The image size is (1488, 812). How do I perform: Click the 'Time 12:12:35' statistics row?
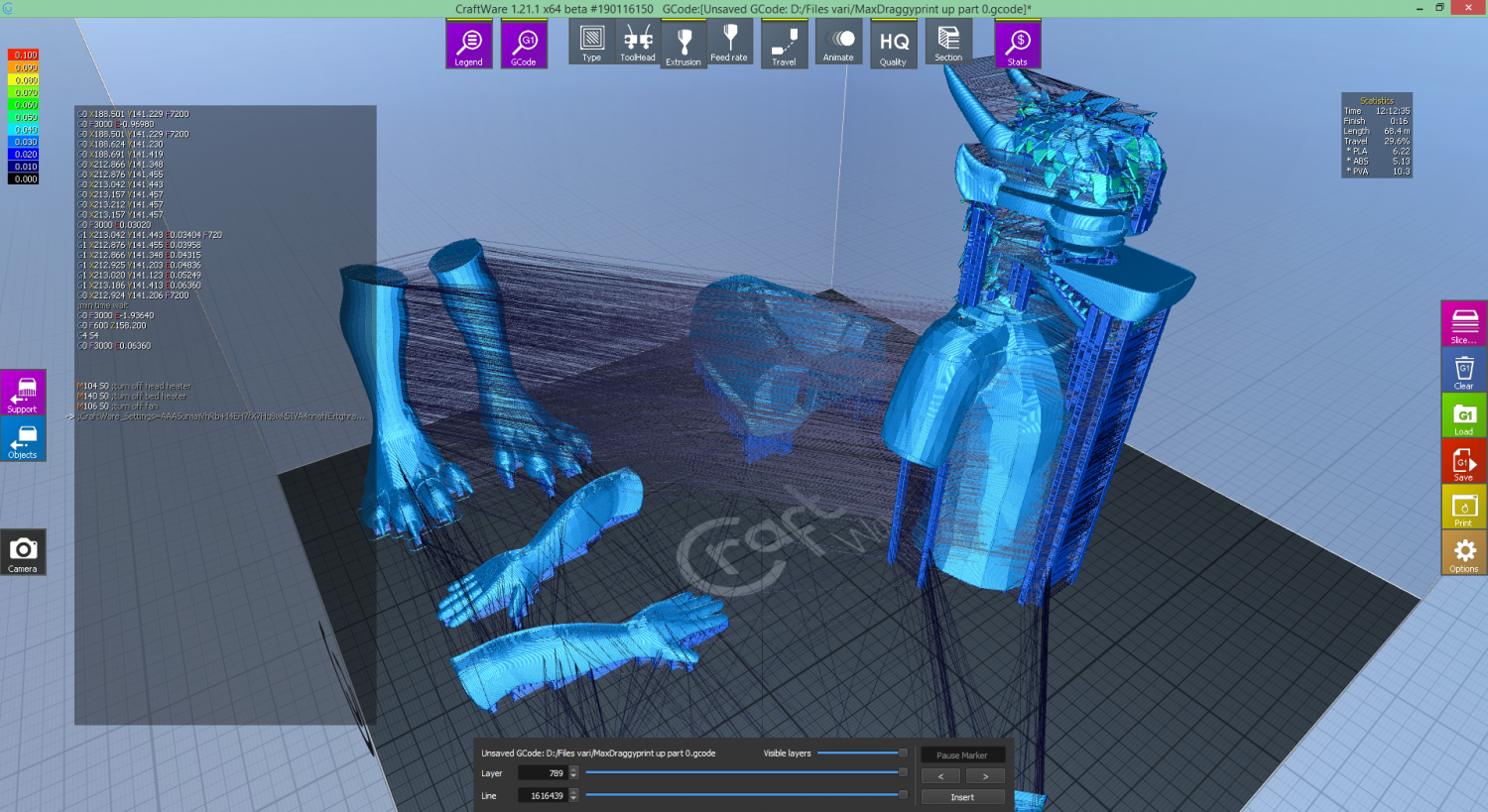pyautogui.click(x=1377, y=111)
